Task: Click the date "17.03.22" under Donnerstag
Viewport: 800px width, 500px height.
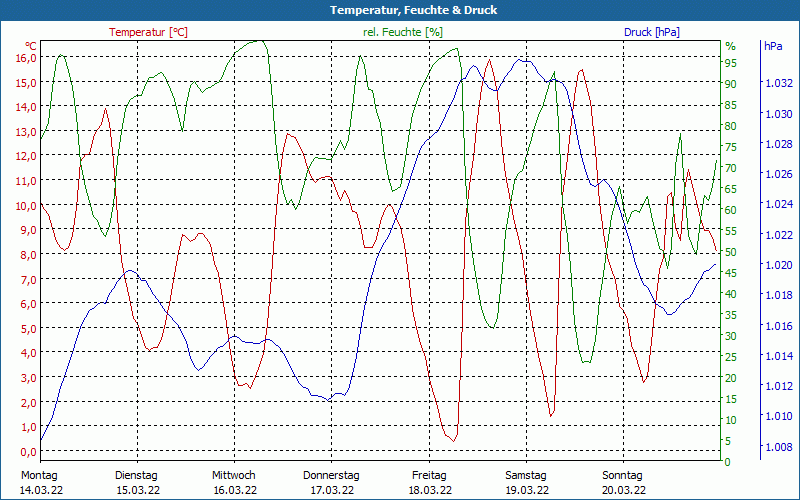Action: (x=332, y=491)
